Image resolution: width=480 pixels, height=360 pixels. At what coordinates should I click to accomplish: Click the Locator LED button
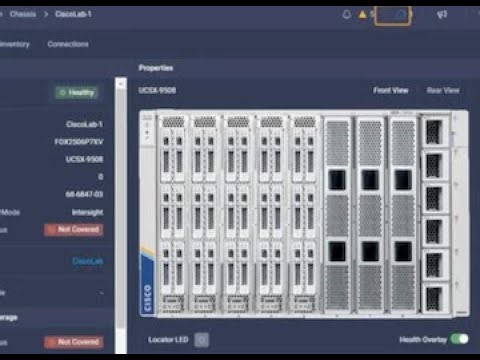coord(201,340)
